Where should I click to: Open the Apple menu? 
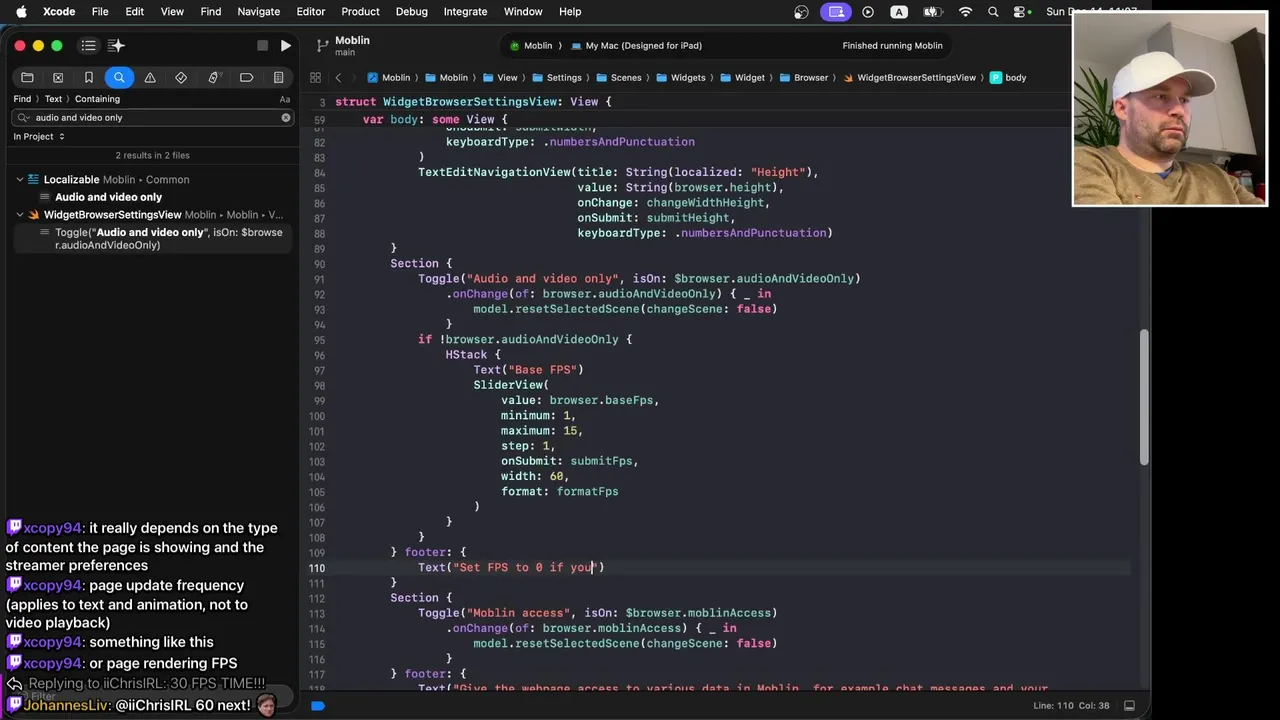[x=21, y=11]
